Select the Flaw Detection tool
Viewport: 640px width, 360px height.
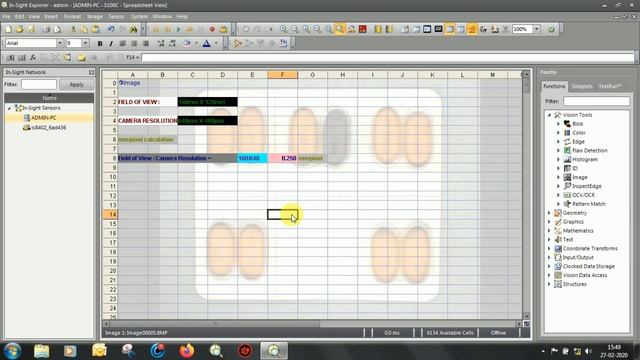[x=589, y=151]
